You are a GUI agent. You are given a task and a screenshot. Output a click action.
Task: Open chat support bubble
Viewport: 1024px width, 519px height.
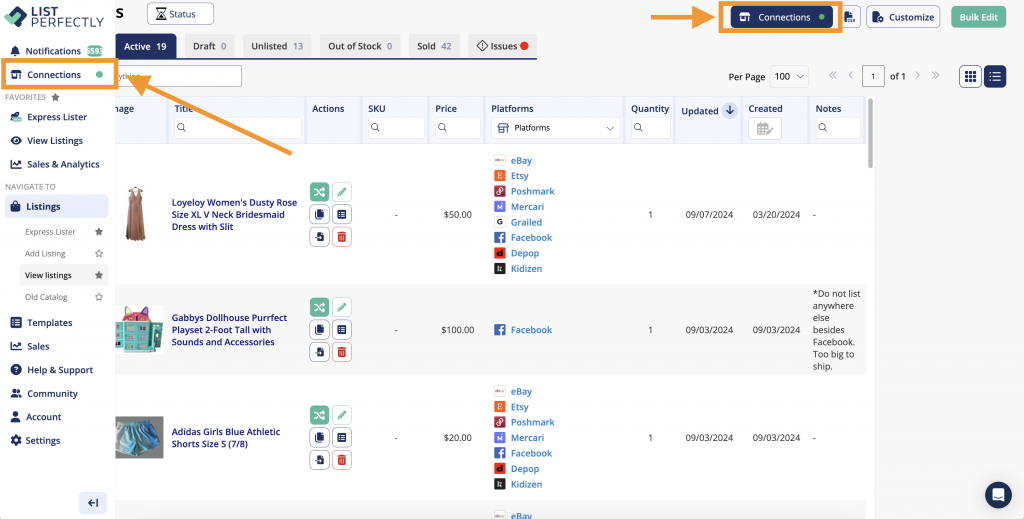997,494
